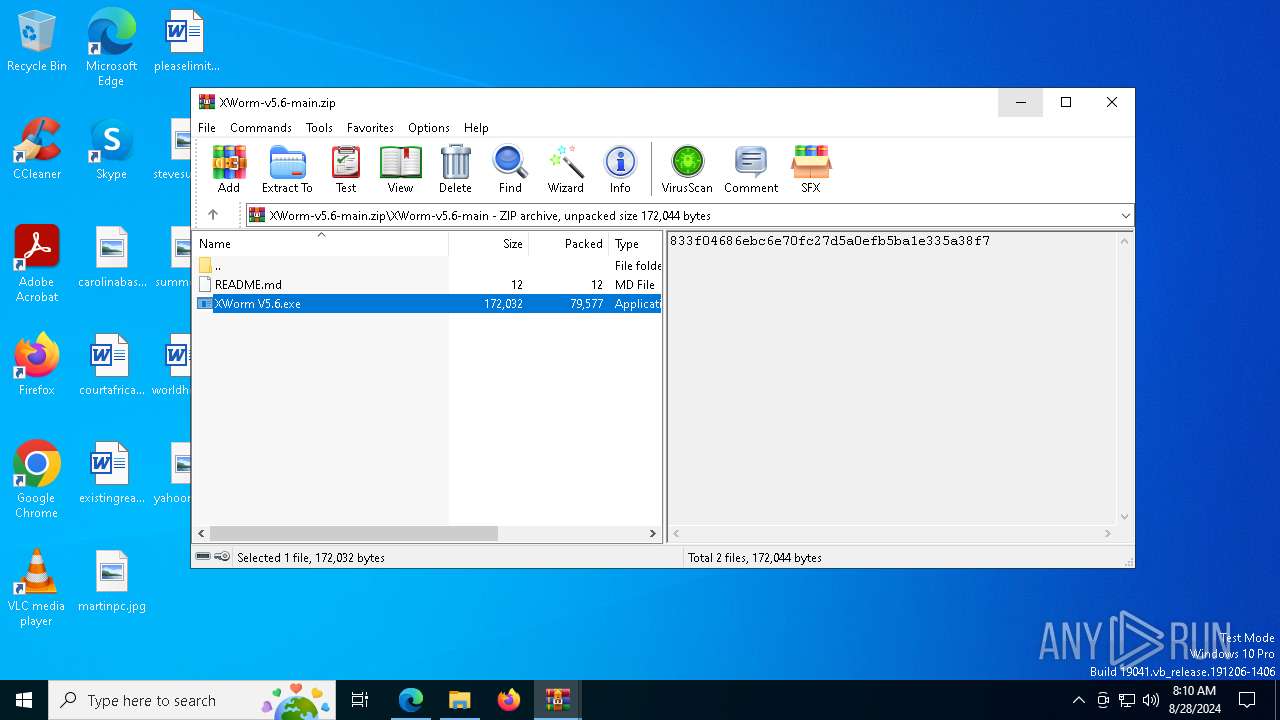Start VirusScan on the archive
This screenshot has width=1280, height=720.
coord(687,169)
